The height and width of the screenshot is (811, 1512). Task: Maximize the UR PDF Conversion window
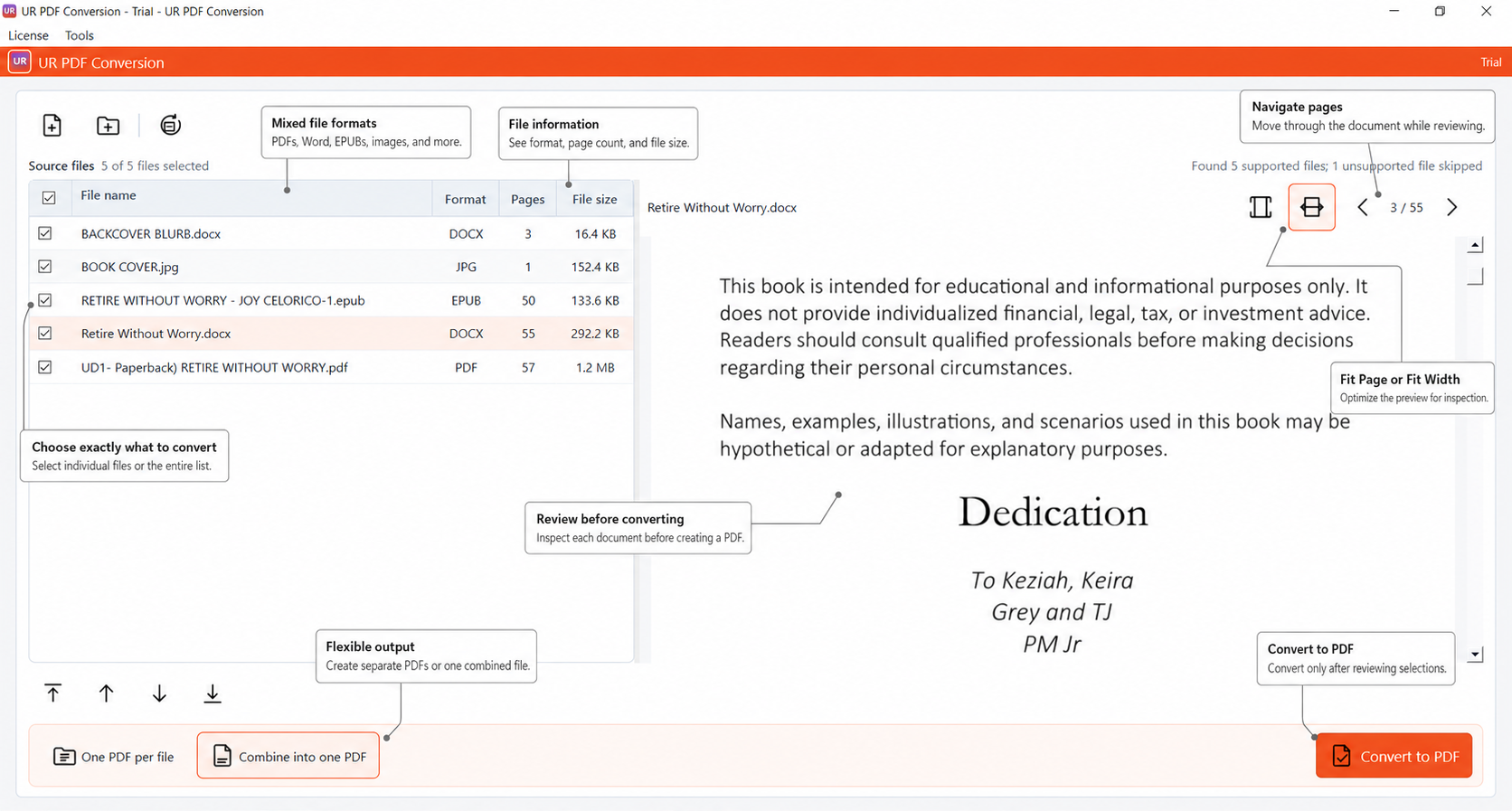pyautogui.click(x=1440, y=11)
